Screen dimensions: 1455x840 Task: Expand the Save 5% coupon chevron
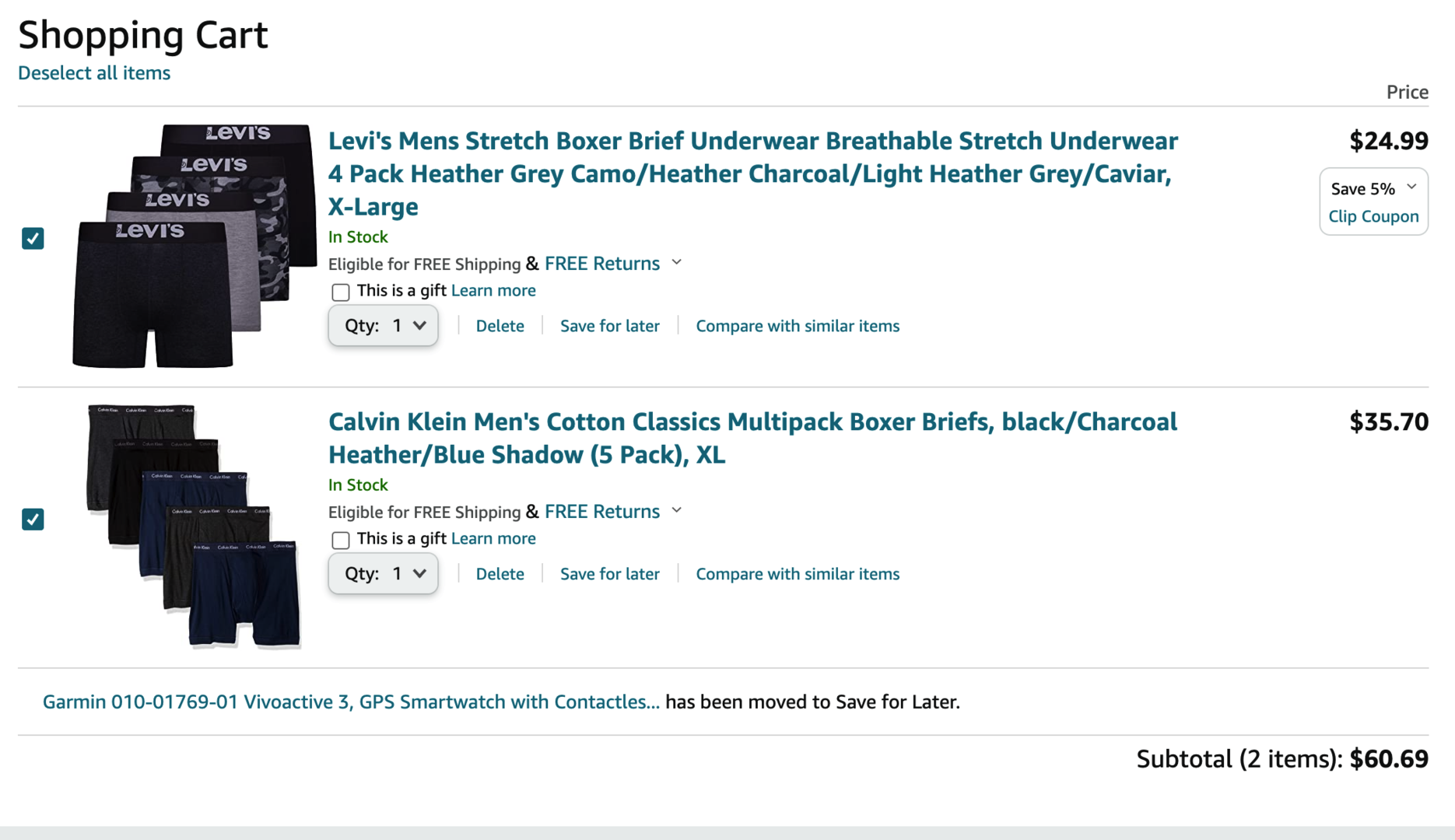click(x=1411, y=187)
